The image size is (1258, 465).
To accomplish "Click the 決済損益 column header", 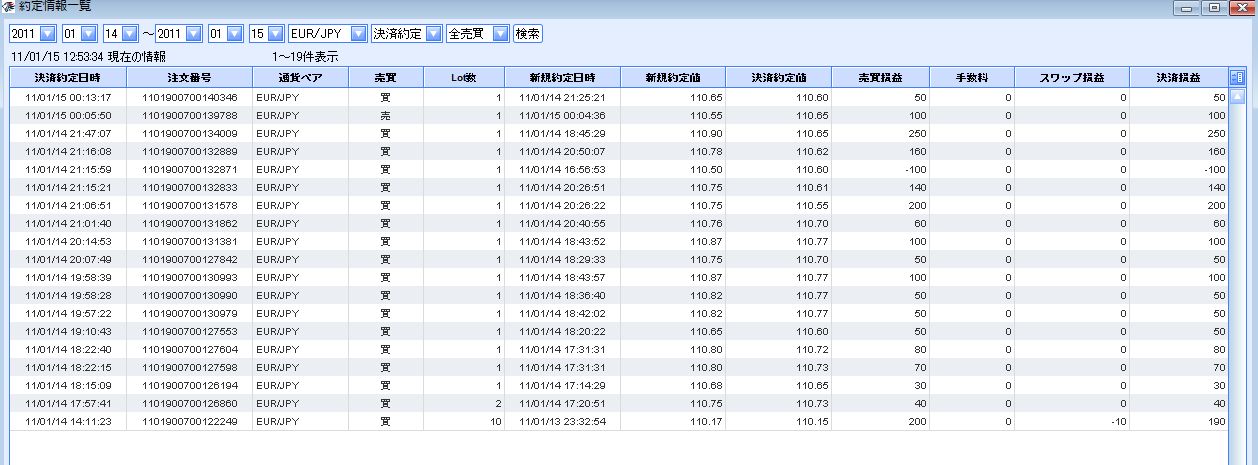I will click(x=1178, y=77).
